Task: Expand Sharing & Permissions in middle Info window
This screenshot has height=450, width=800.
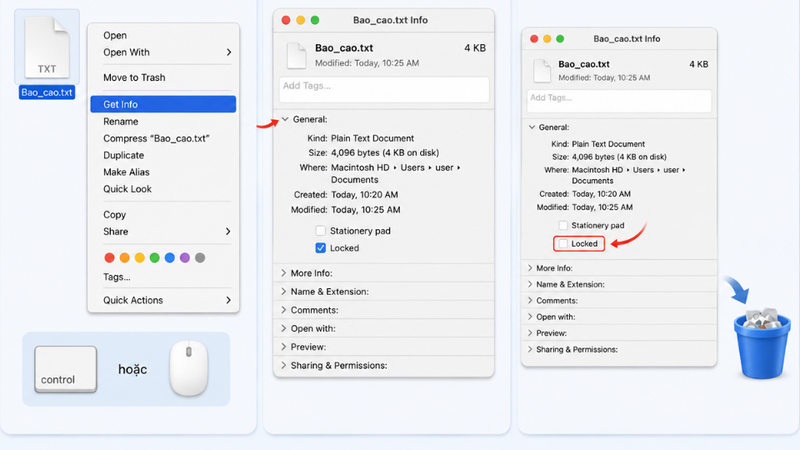Action: 284,365
